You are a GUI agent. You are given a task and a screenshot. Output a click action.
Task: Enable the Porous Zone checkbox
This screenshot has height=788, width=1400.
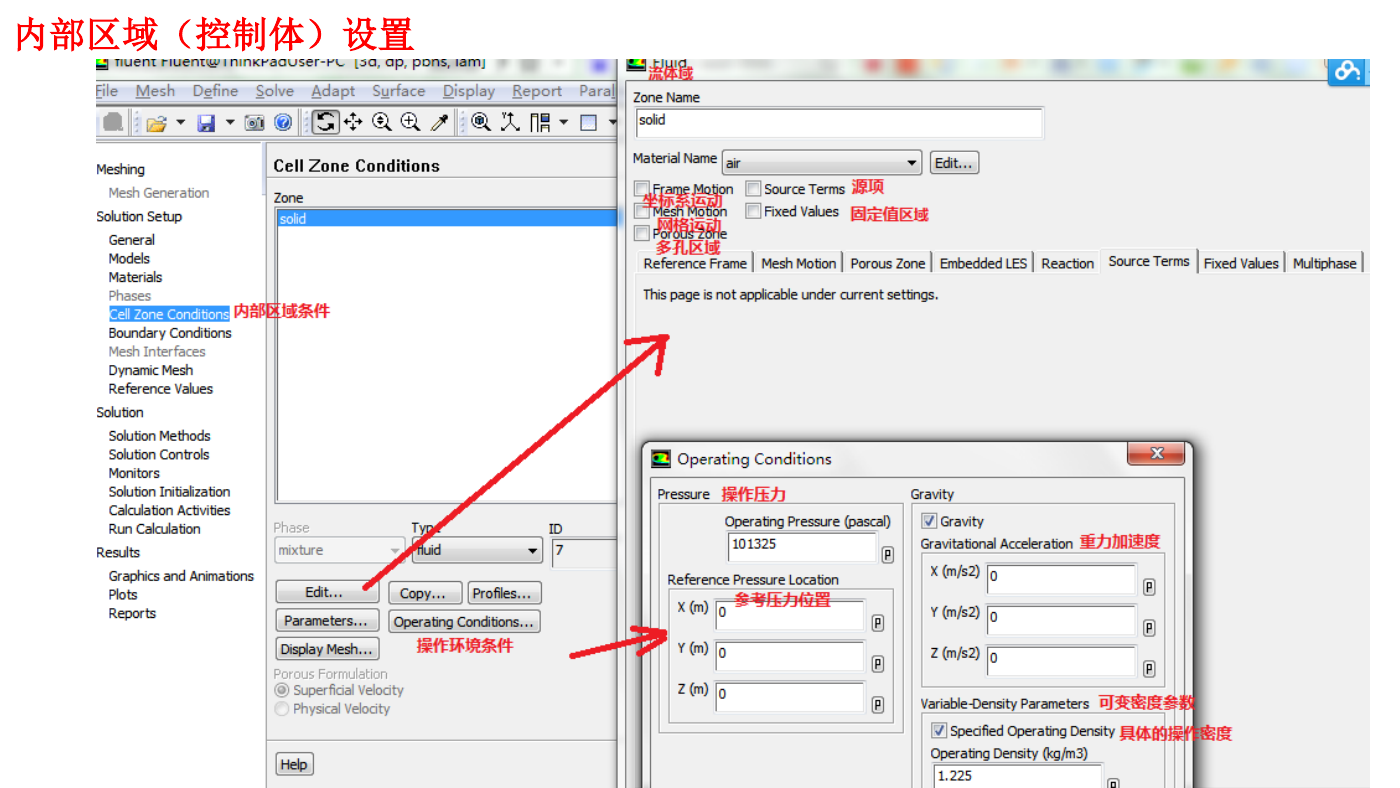(x=642, y=233)
